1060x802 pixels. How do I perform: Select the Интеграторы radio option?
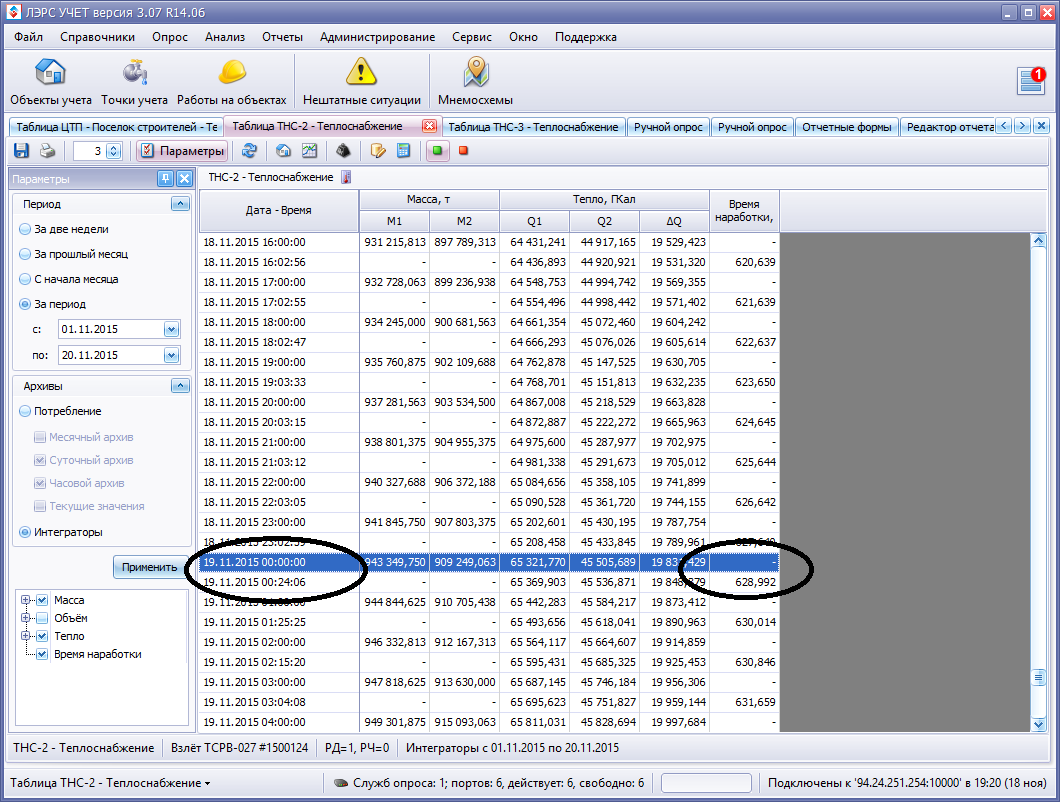click(61, 532)
